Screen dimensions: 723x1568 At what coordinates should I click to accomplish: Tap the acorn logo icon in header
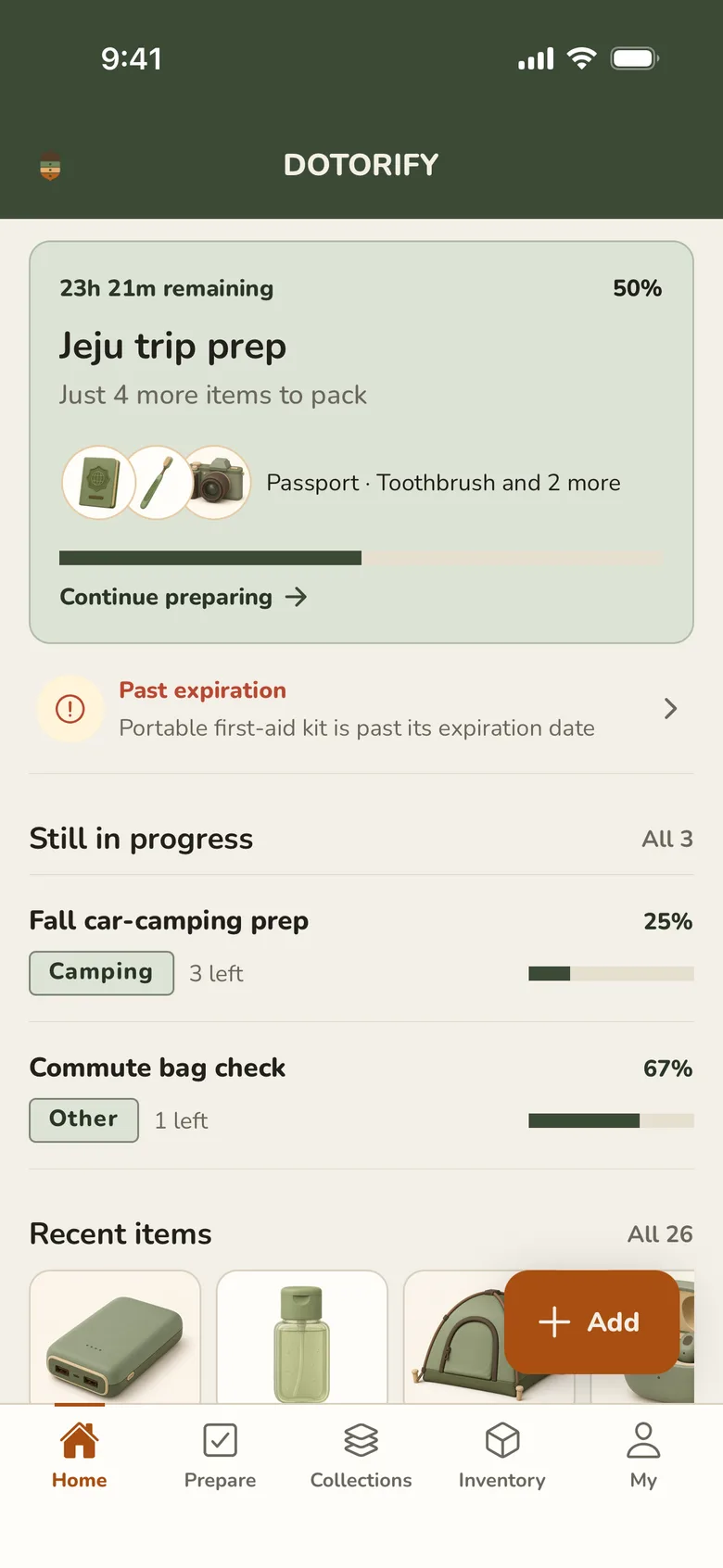50,167
